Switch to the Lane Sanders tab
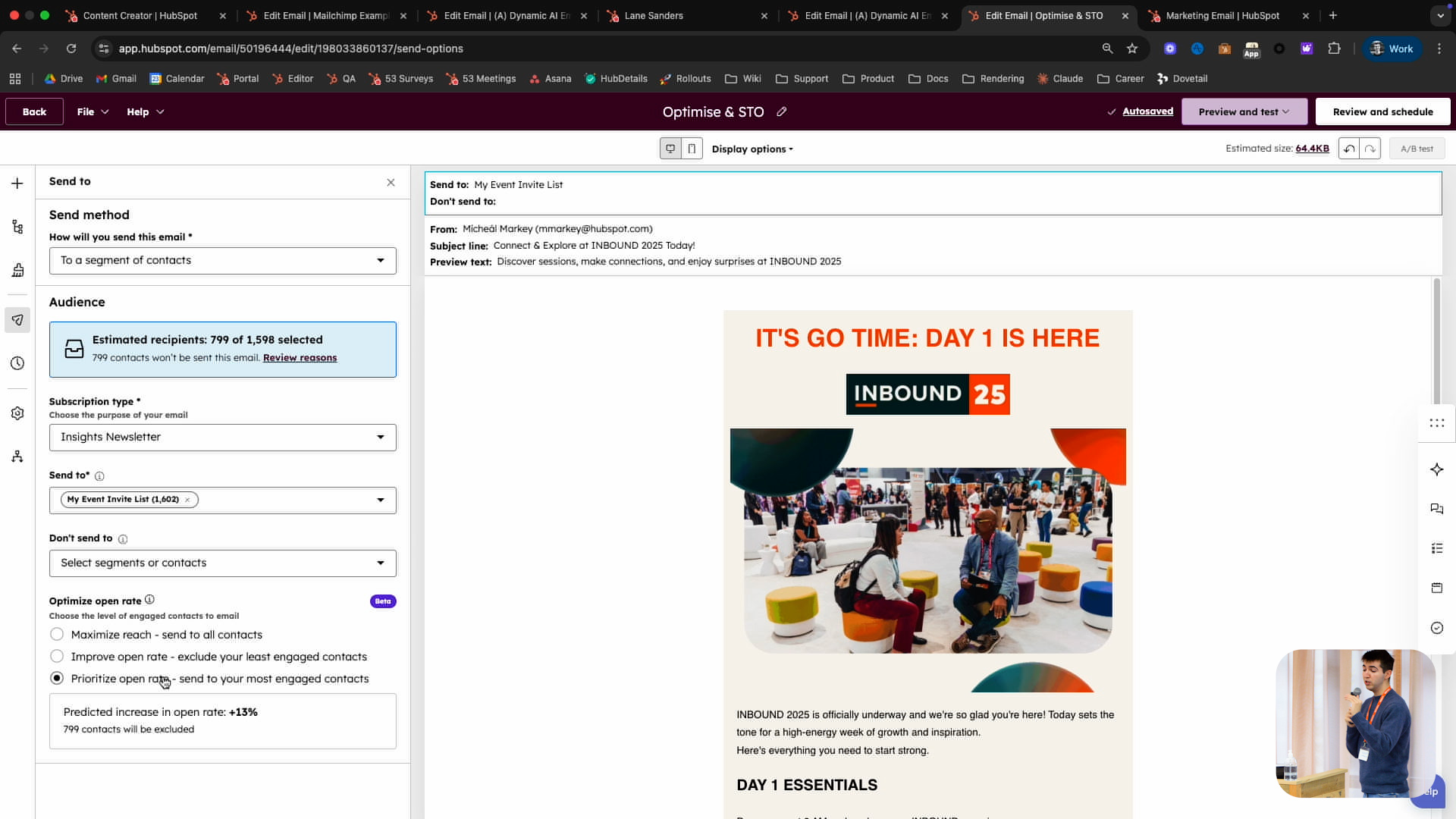1456x819 pixels. point(654,15)
